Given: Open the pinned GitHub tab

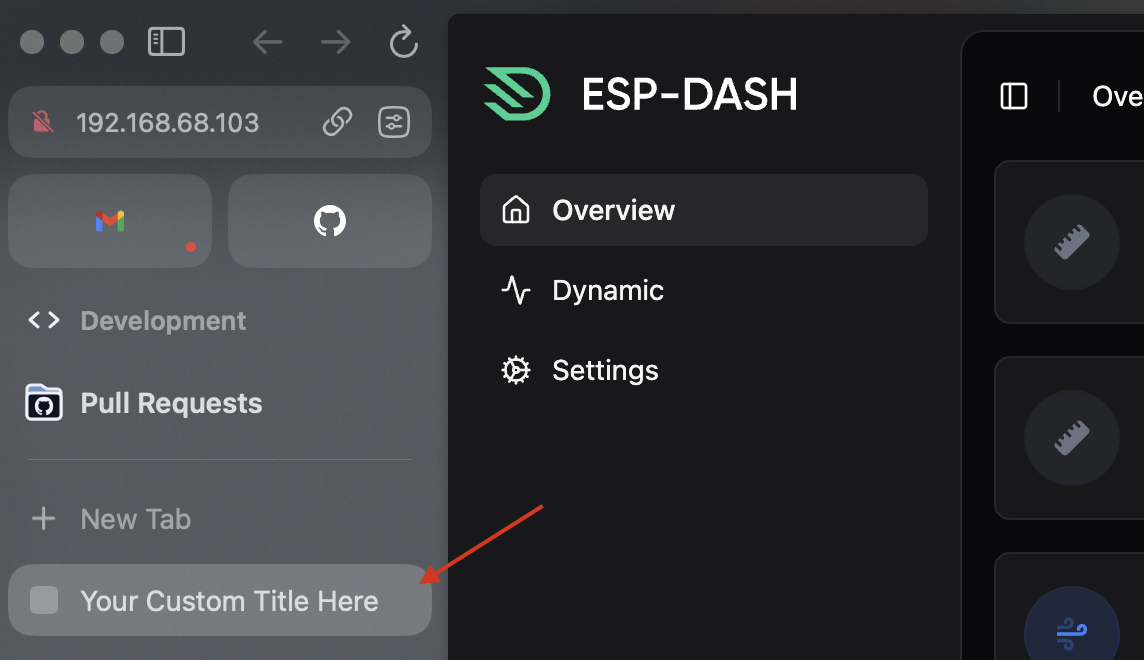Looking at the screenshot, I should pos(330,221).
